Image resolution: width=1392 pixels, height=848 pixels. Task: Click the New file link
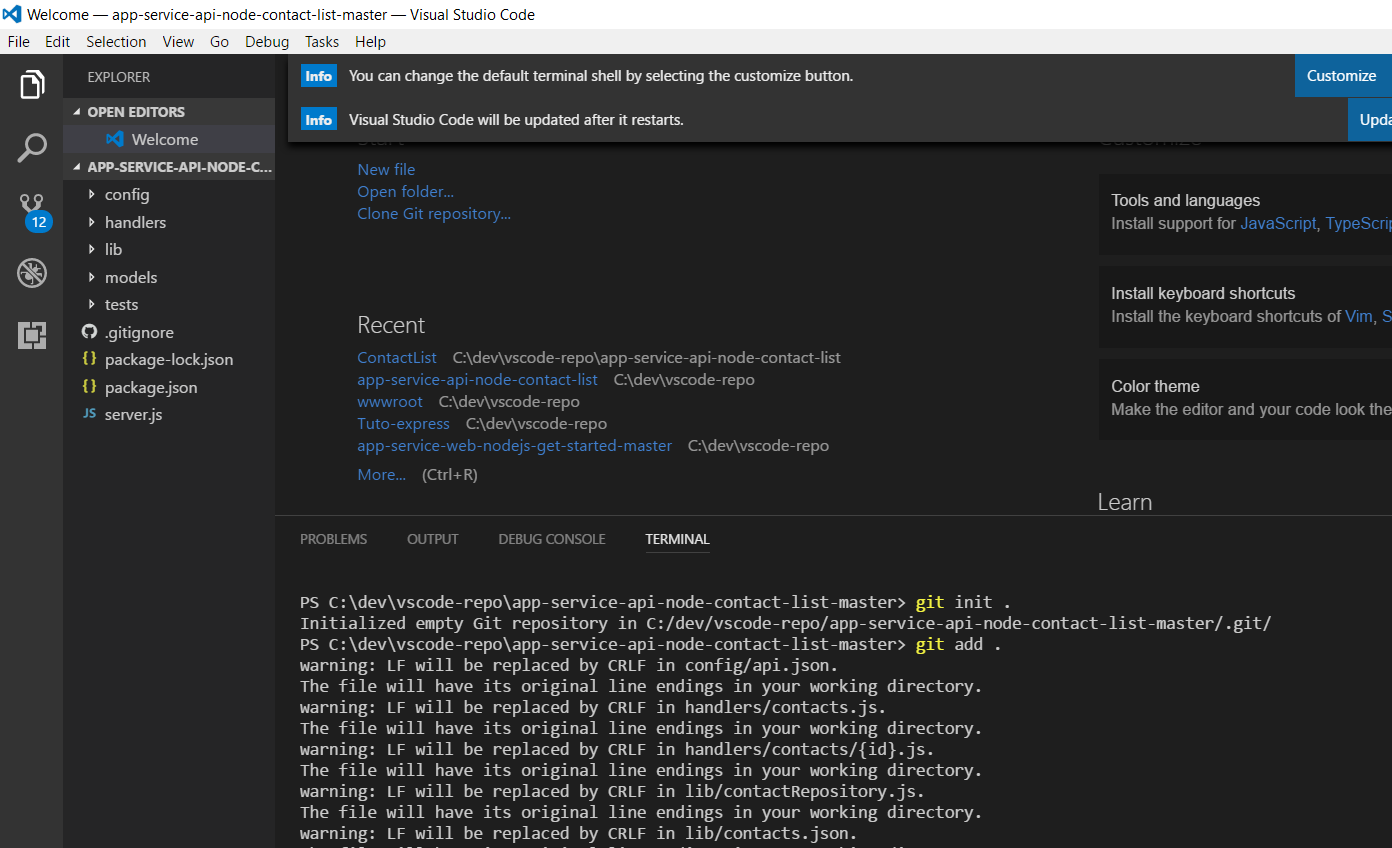coord(386,169)
